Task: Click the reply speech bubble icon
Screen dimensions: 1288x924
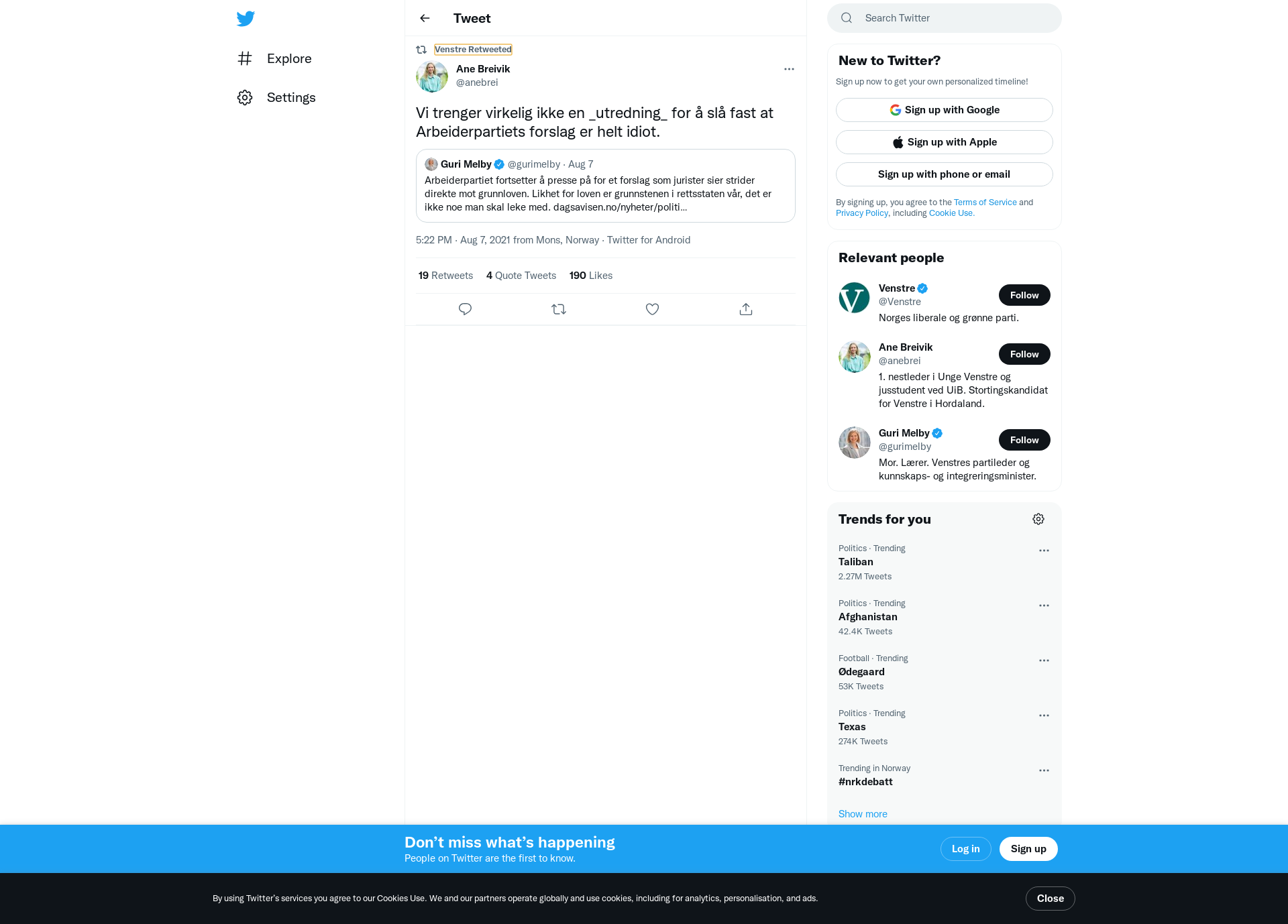Action: tap(465, 309)
